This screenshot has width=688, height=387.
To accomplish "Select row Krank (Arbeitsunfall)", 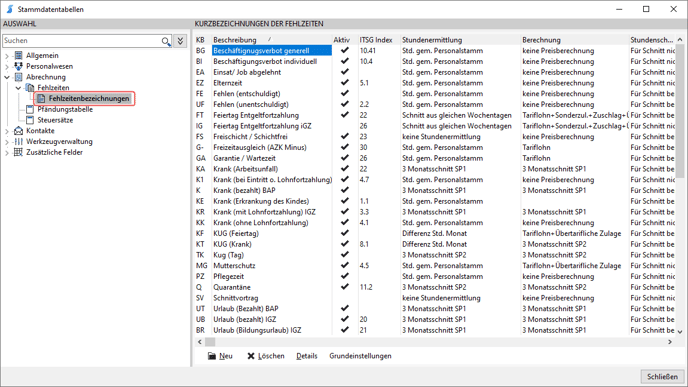I will pyautogui.click(x=434, y=169).
